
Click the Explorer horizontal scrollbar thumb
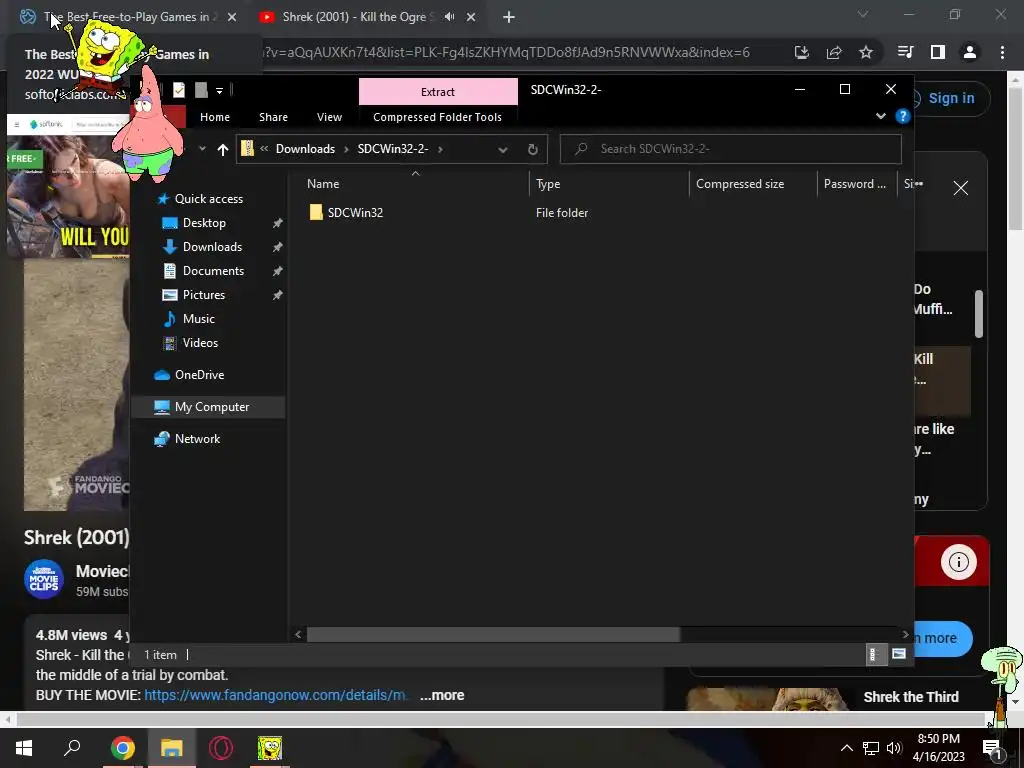pyautogui.click(x=493, y=635)
